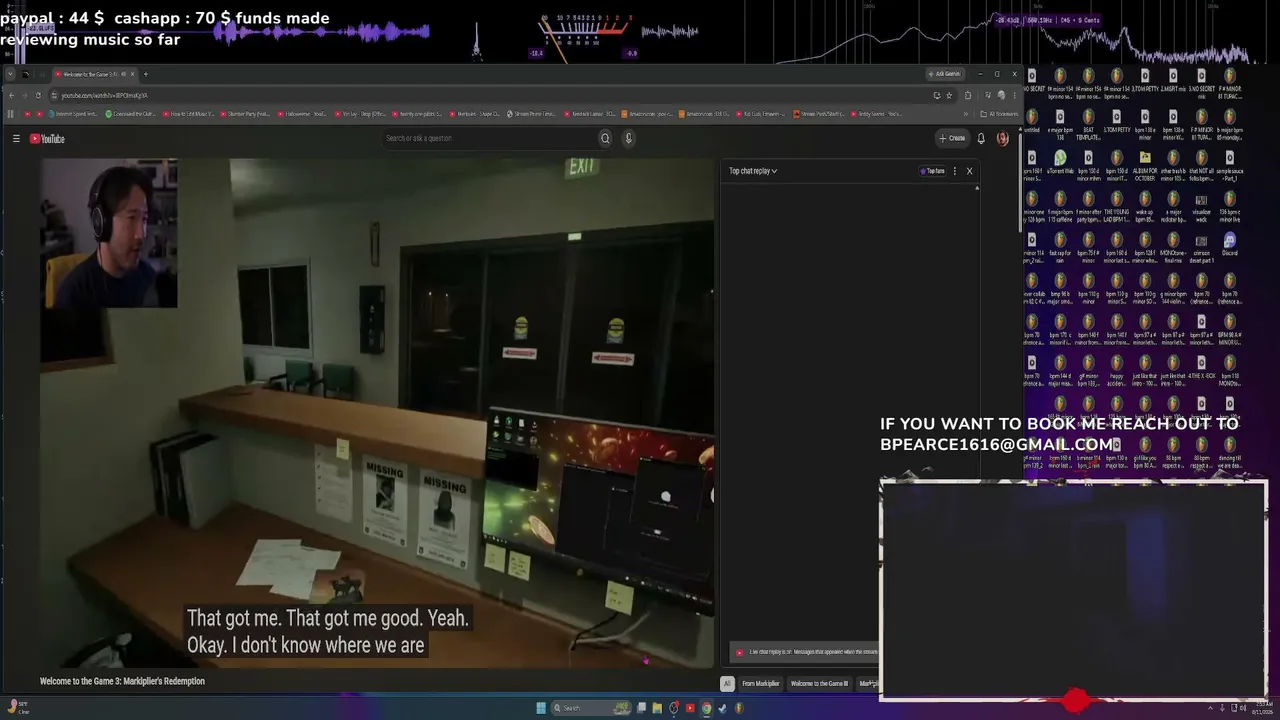The height and width of the screenshot is (720, 1280).
Task: Start voice search with the microphone icon
Action: tap(628, 138)
